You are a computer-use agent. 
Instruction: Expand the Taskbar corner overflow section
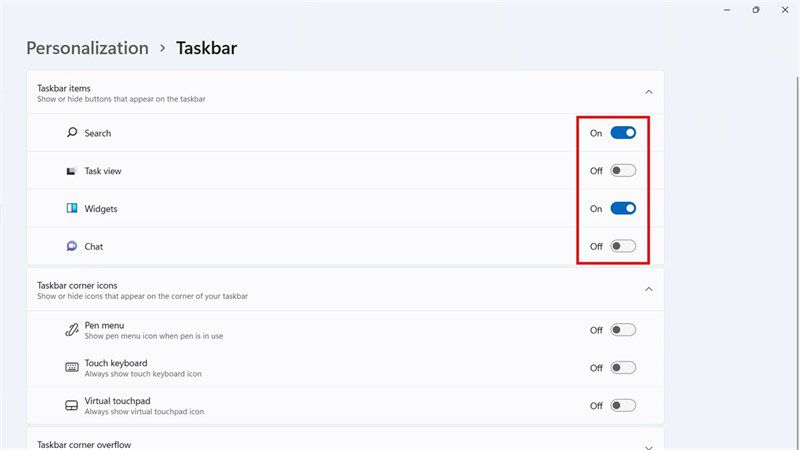[x=648, y=446]
